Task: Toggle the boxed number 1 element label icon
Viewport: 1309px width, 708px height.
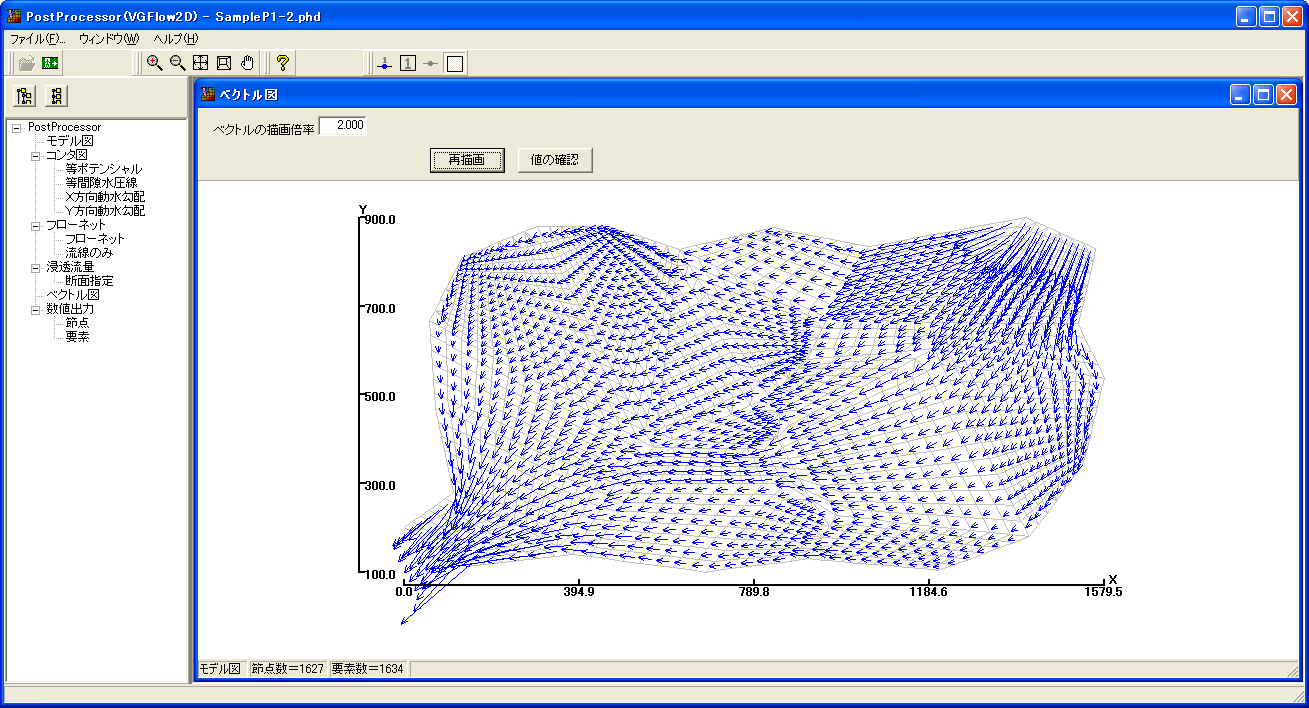Action: click(x=408, y=64)
